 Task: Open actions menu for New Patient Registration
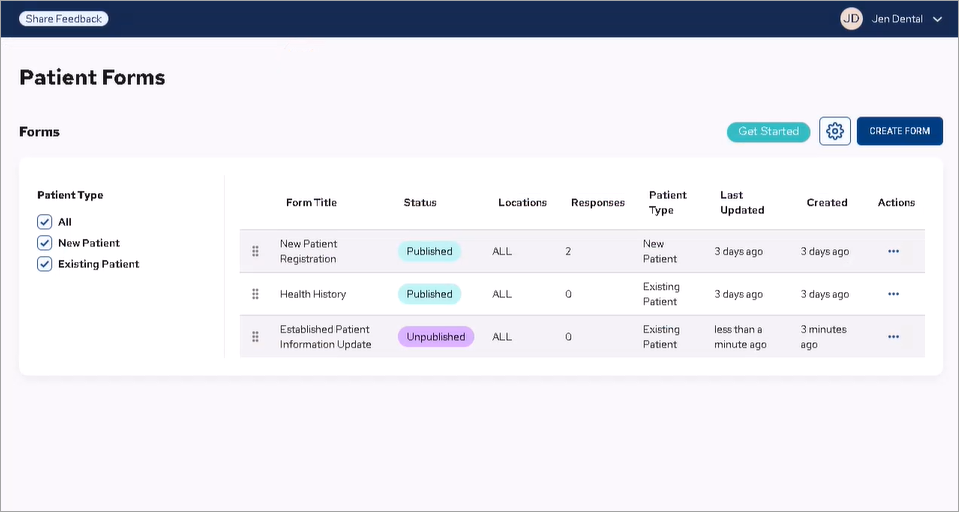pos(893,251)
